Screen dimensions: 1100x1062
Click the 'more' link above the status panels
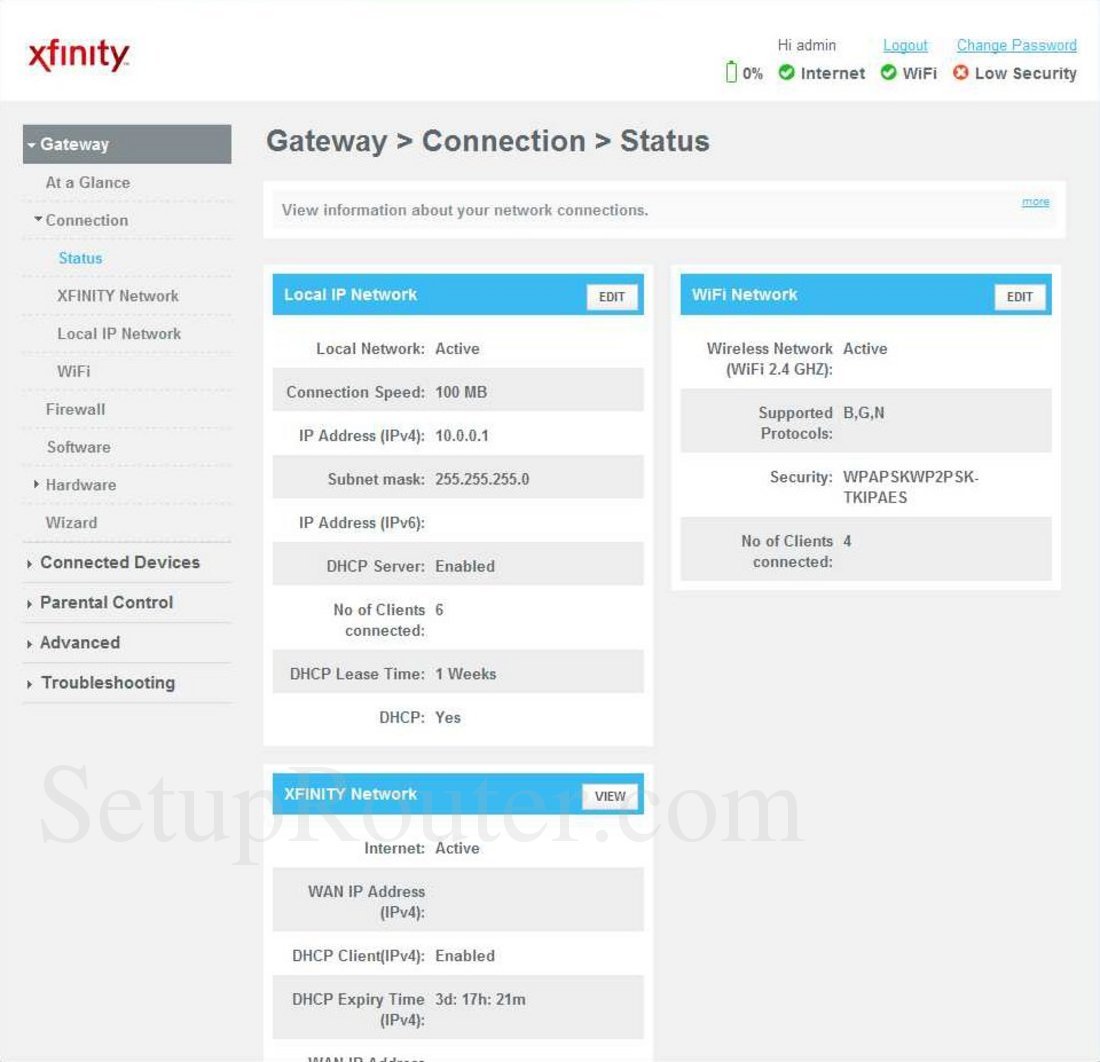pyautogui.click(x=1035, y=201)
